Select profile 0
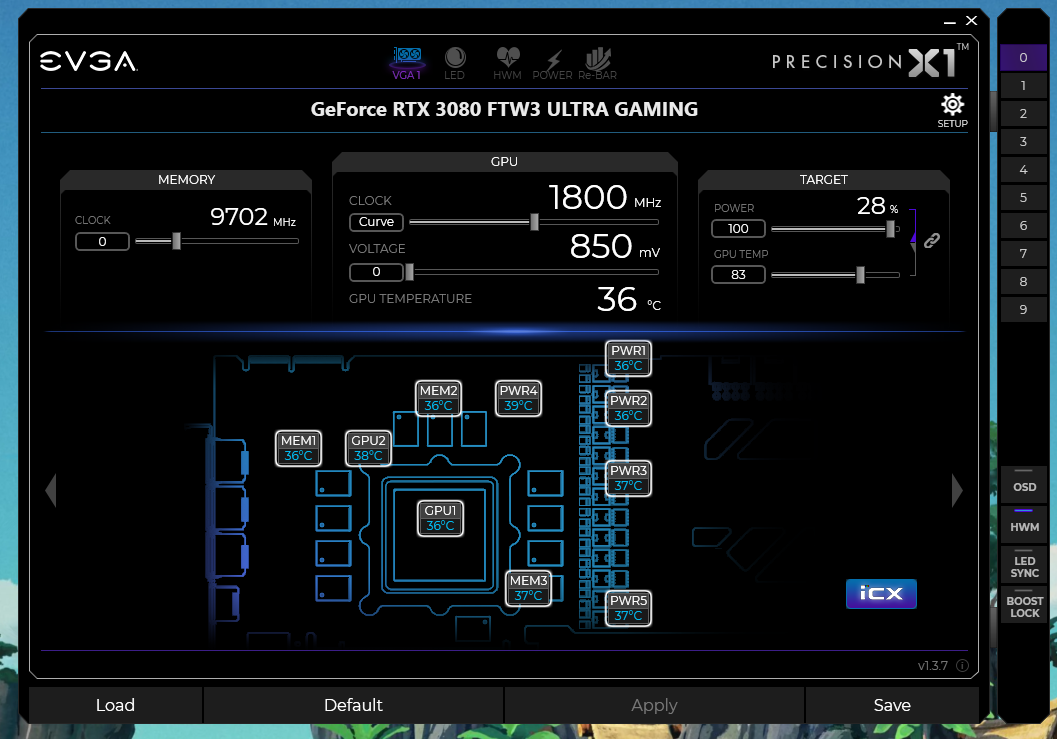 (x=1023, y=57)
